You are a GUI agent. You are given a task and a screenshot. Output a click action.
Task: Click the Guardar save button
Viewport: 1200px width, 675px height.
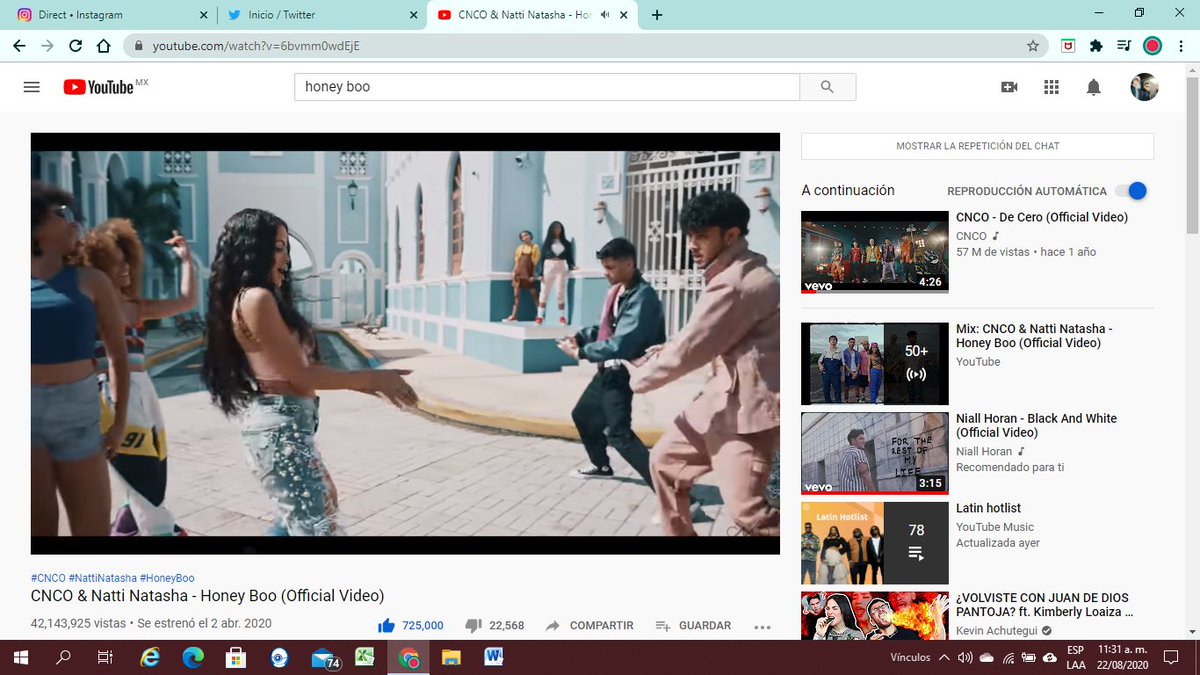693,626
